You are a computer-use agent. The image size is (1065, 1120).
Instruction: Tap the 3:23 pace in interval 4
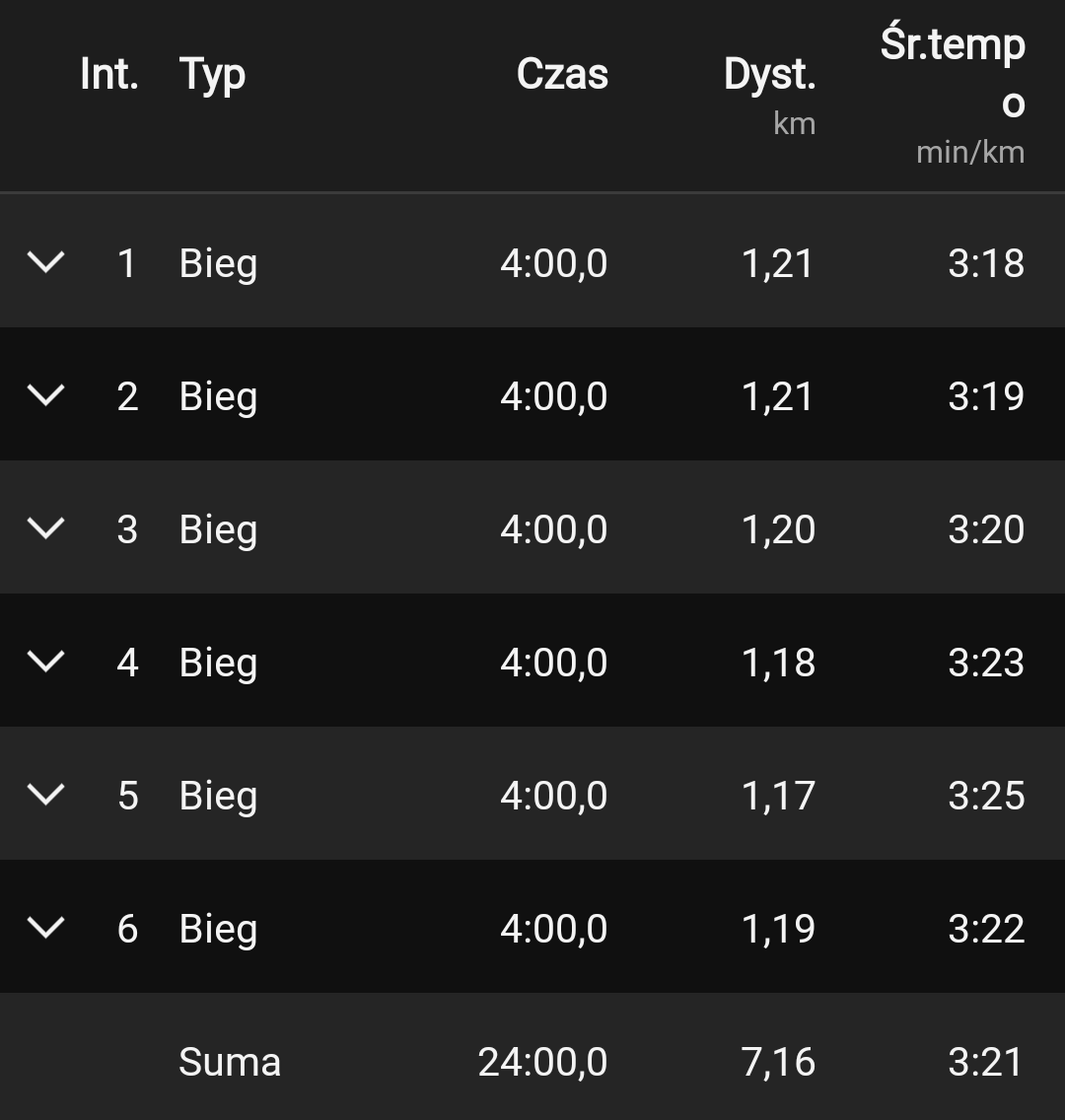pos(986,663)
